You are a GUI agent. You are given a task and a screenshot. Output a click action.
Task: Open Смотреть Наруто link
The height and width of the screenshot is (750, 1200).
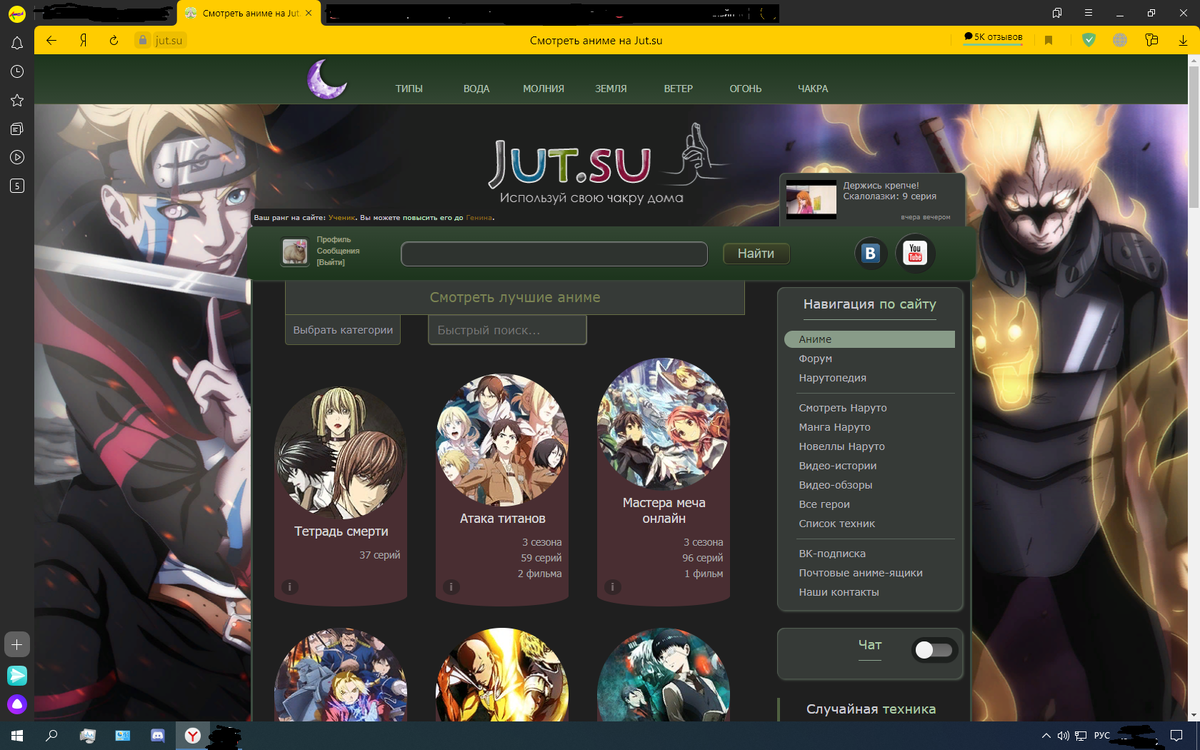click(843, 408)
